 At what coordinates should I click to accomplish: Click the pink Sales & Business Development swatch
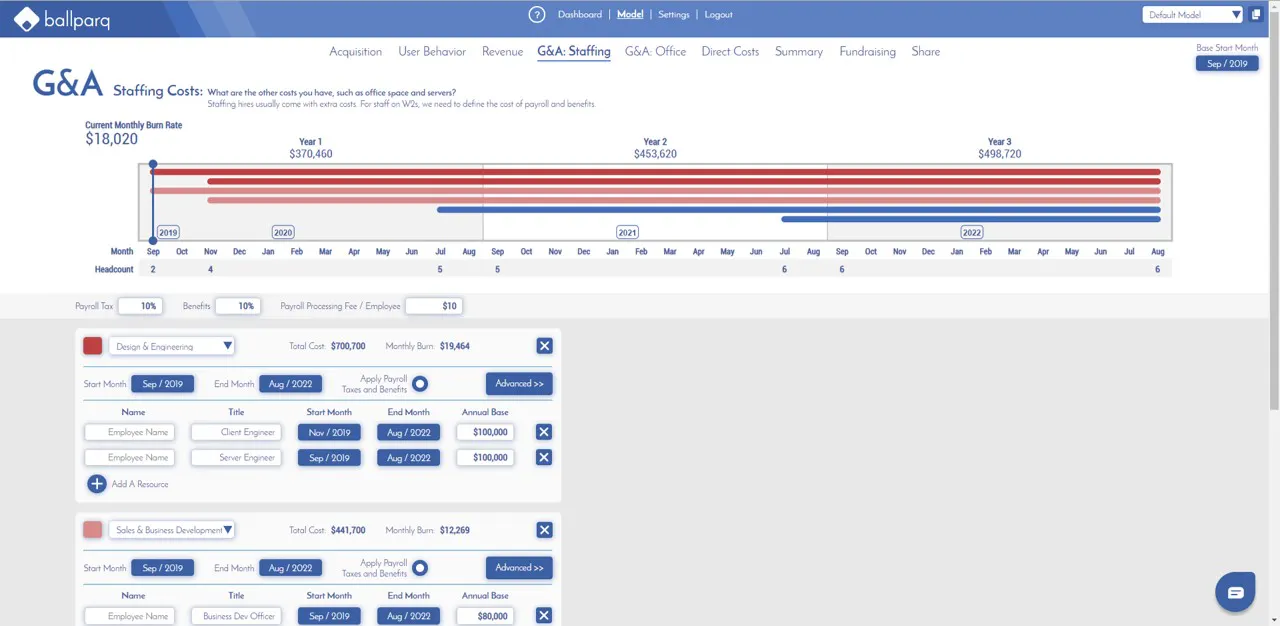93,530
